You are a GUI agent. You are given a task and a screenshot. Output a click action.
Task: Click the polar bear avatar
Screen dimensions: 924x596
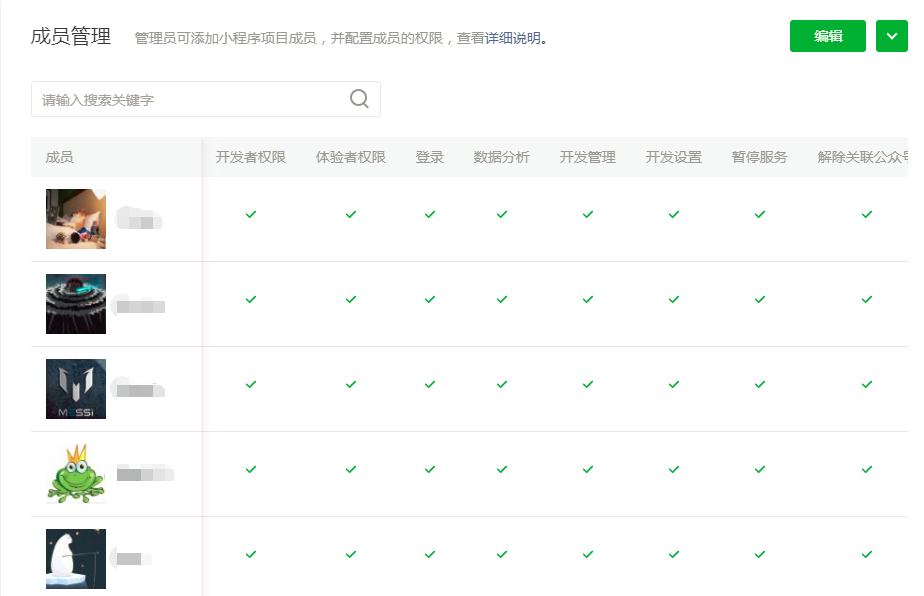click(x=76, y=558)
